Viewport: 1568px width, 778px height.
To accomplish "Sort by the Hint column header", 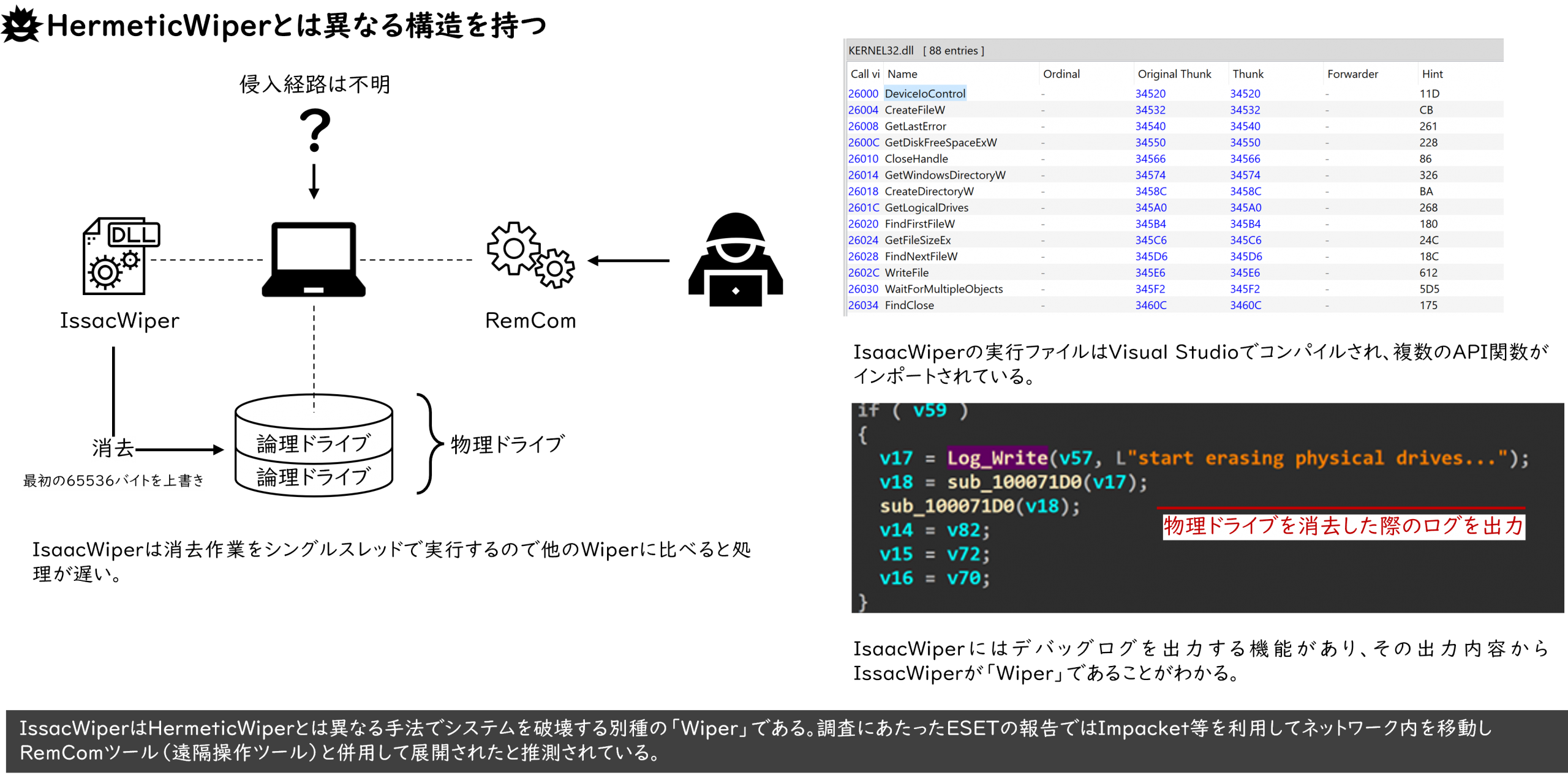I will coord(1432,74).
